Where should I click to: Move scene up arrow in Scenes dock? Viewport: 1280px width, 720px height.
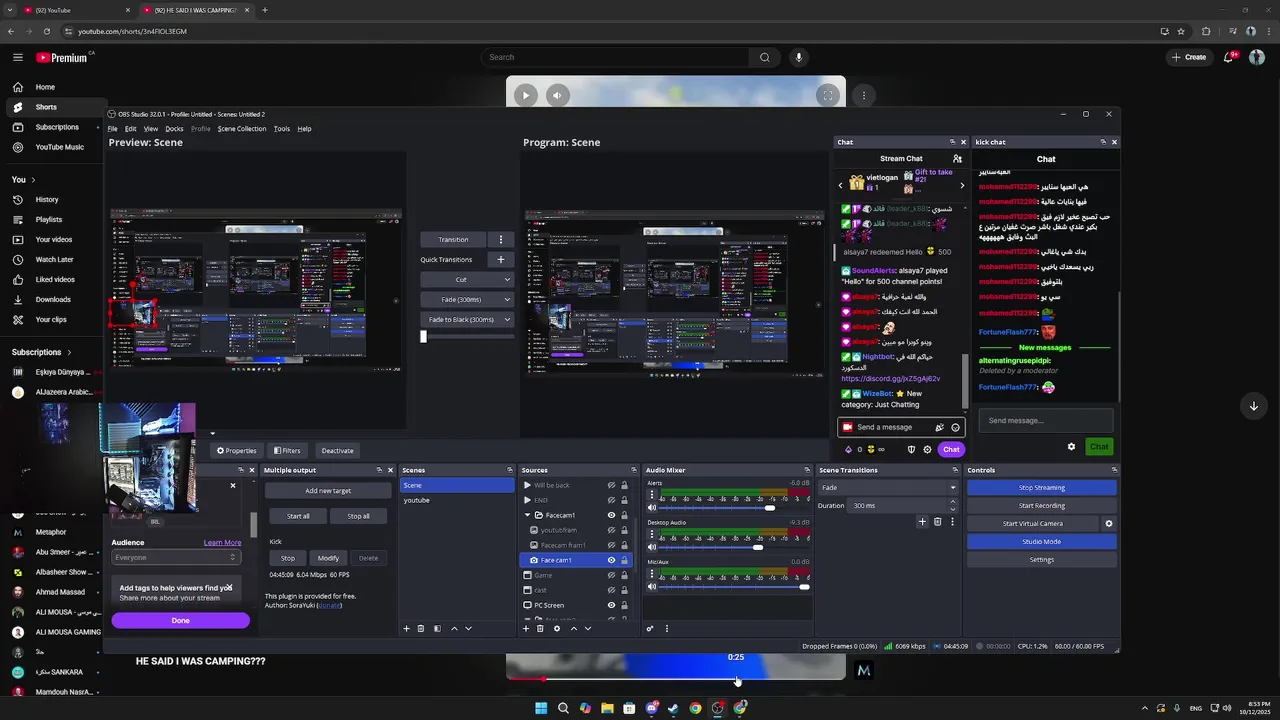point(454,629)
